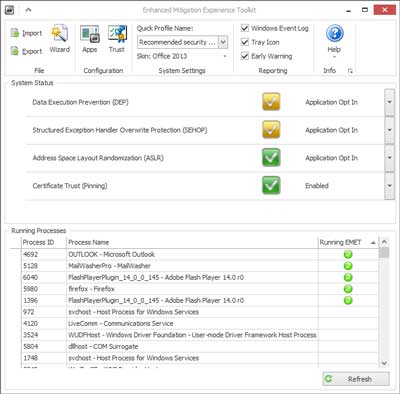This screenshot has width=400, height=394.
Task: Toggle the Early Warning checkbox
Action: pyautogui.click(x=245, y=56)
